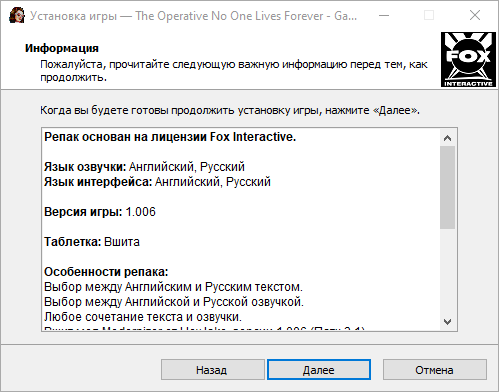Image resolution: width=499 pixels, height=392 pixels.
Task: Click the empty scrollbar track below thumb
Action: [447, 271]
